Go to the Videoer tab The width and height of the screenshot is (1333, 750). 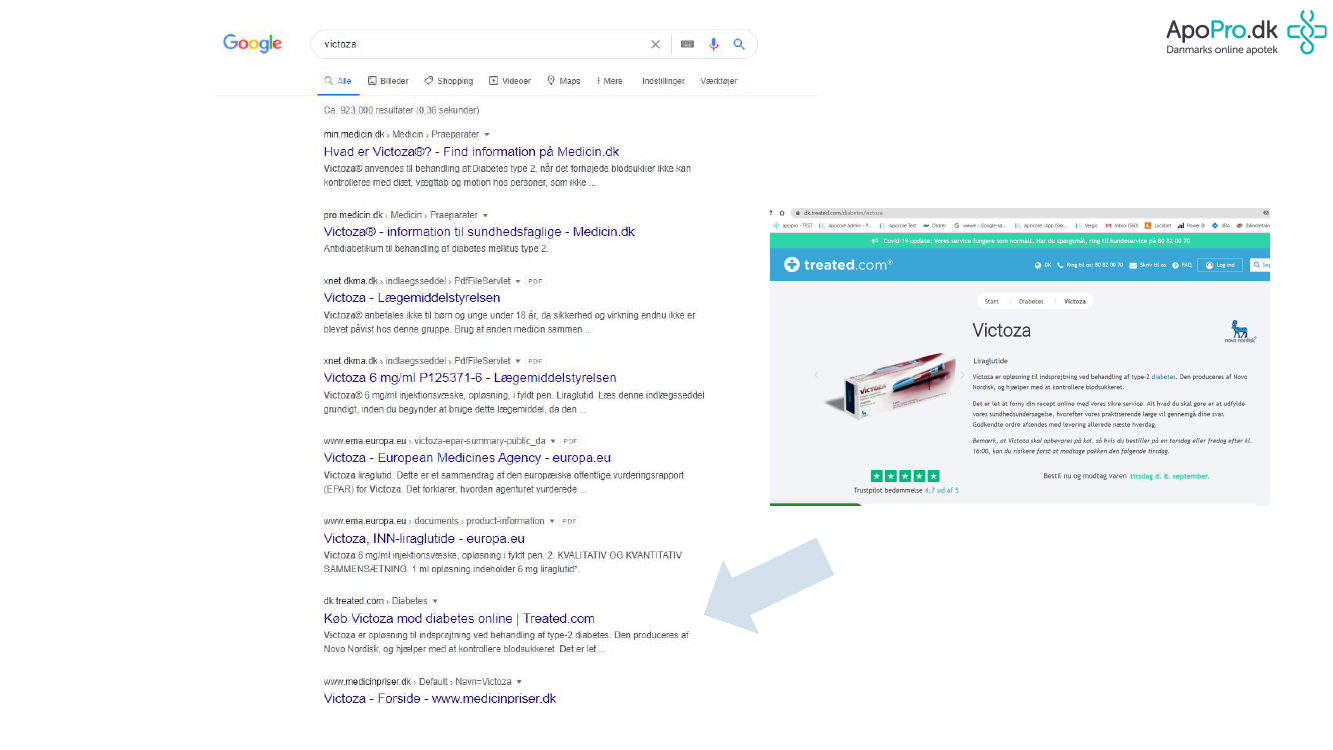point(510,81)
